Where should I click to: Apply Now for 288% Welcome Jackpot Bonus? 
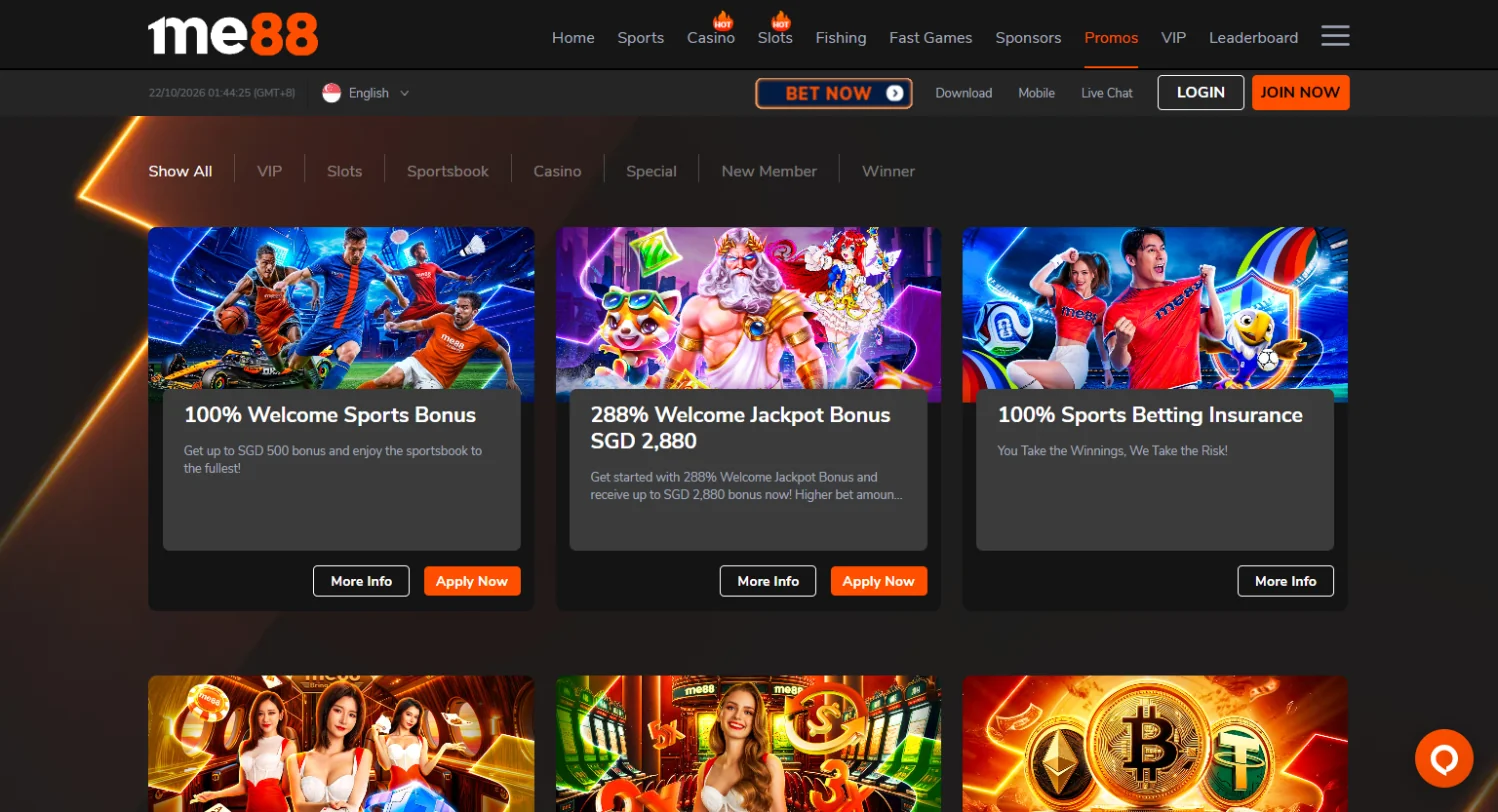click(879, 581)
